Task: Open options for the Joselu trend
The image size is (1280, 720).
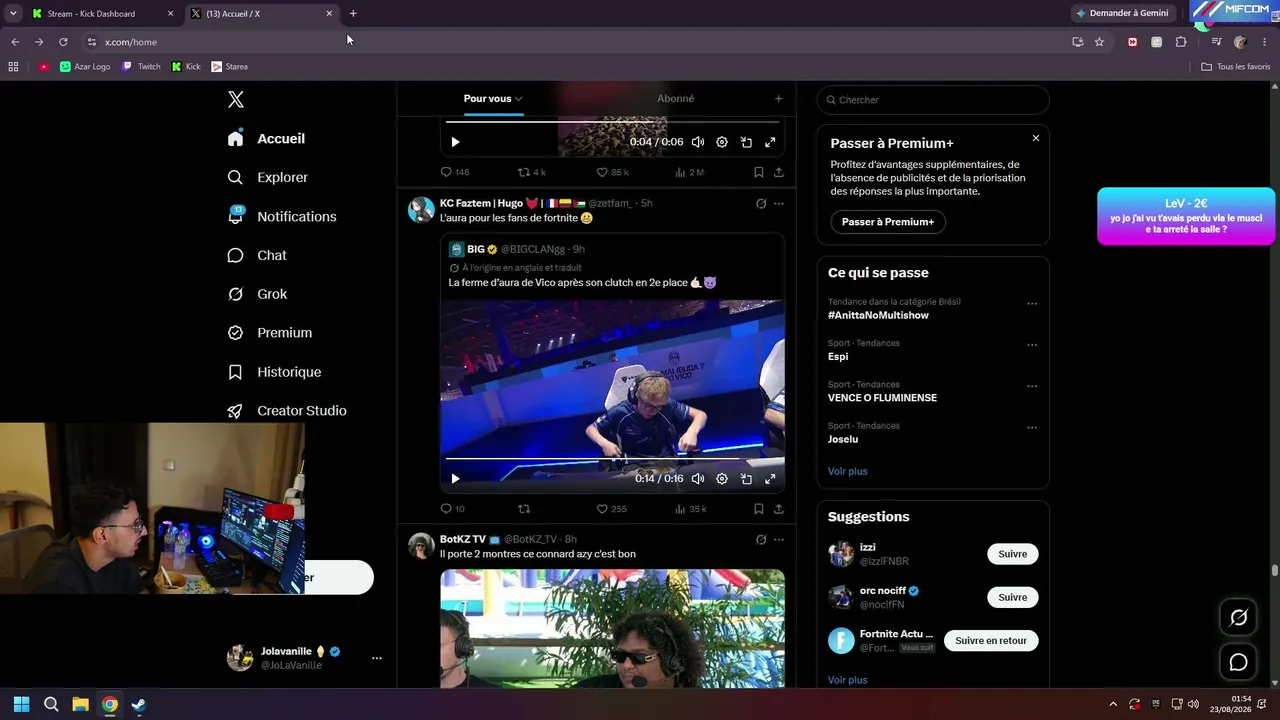Action: pyautogui.click(x=1032, y=428)
